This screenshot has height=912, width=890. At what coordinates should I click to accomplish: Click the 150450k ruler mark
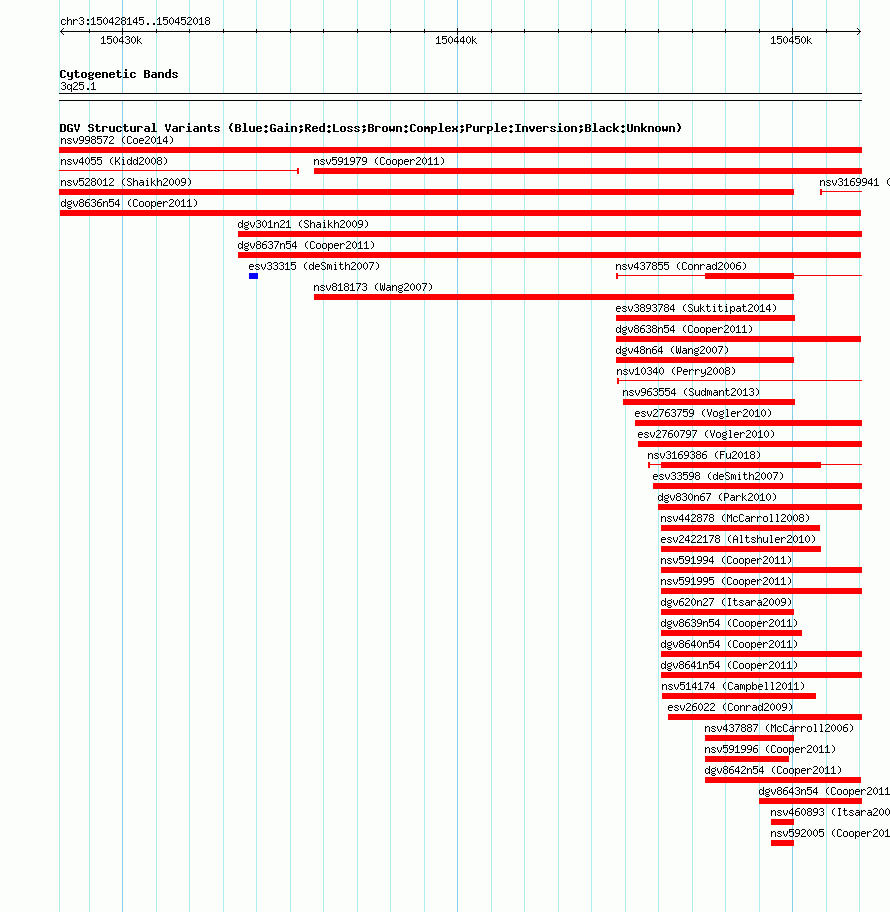tap(791, 40)
